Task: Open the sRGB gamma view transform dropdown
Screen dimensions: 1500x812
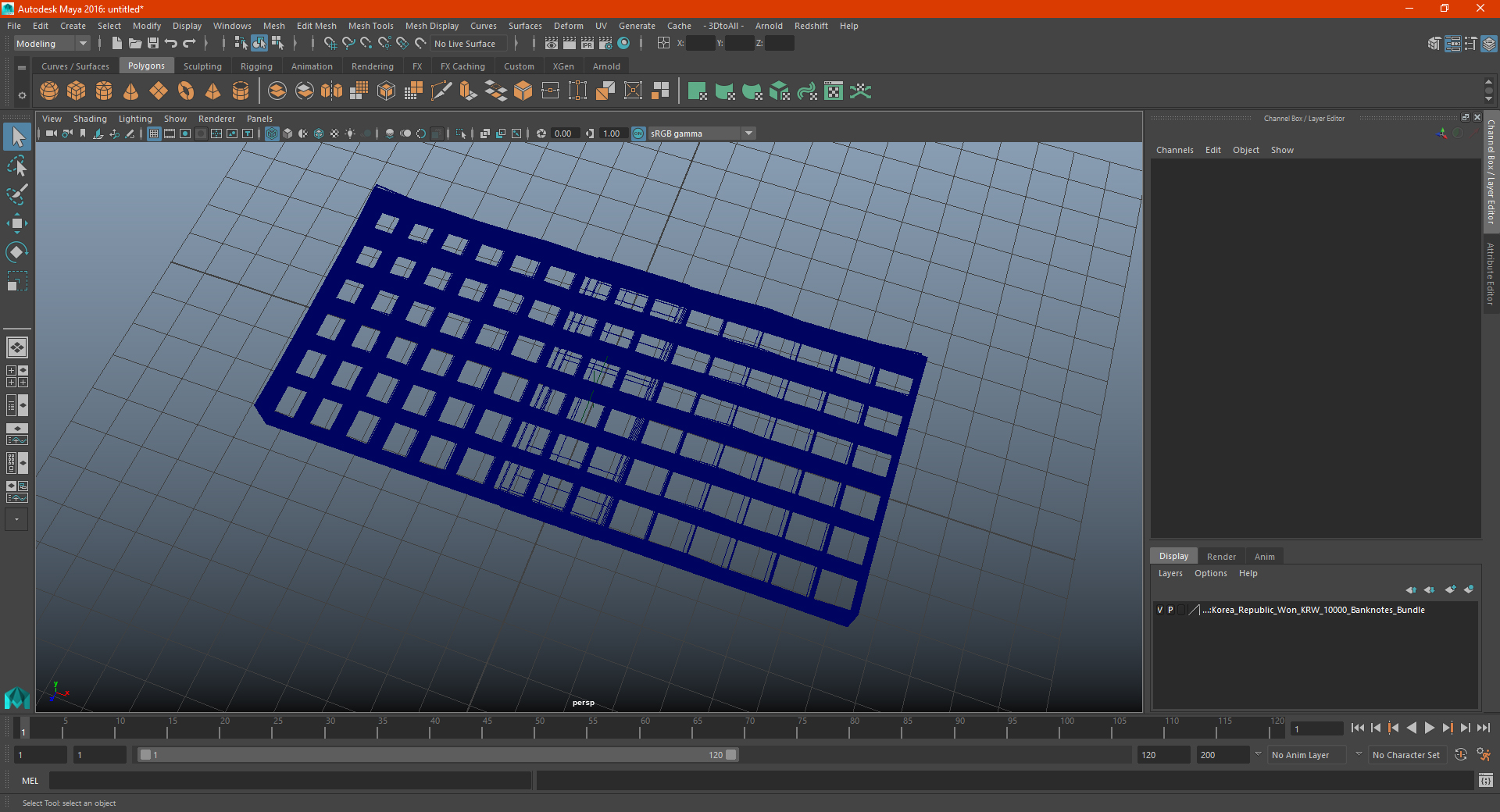Action: (x=702, y=134)
